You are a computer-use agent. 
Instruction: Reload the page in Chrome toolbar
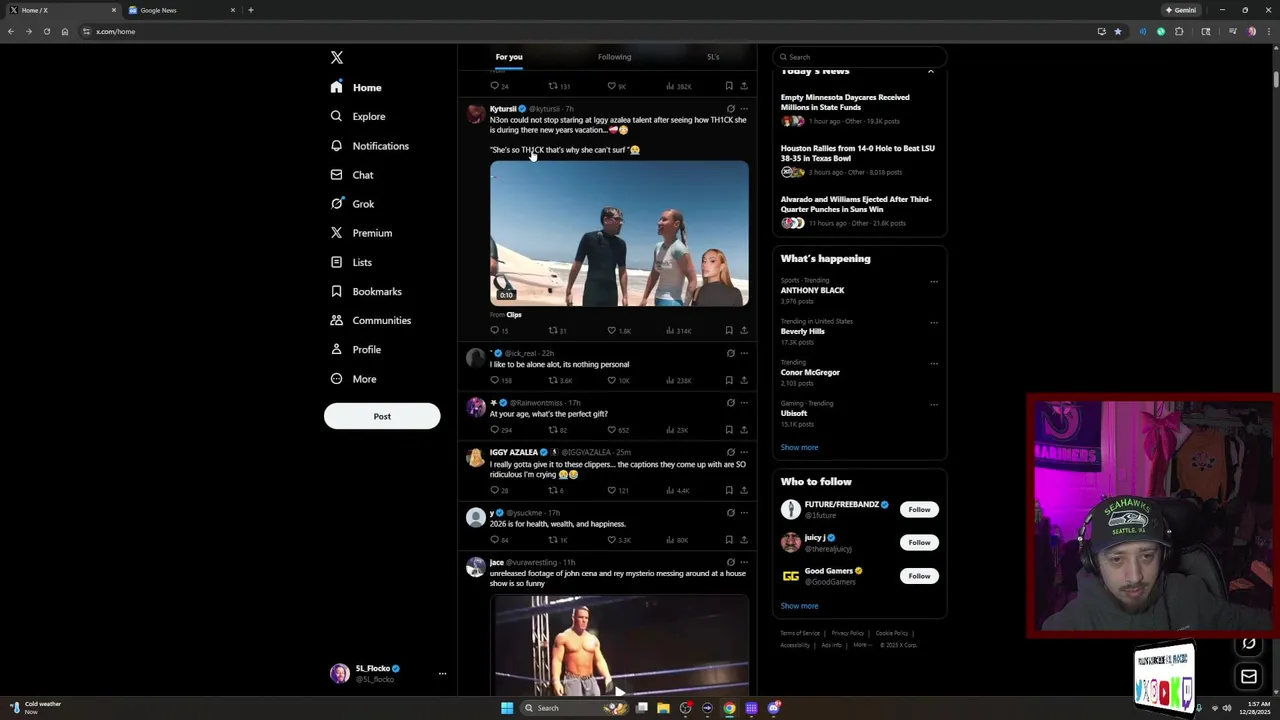[46, 31]
